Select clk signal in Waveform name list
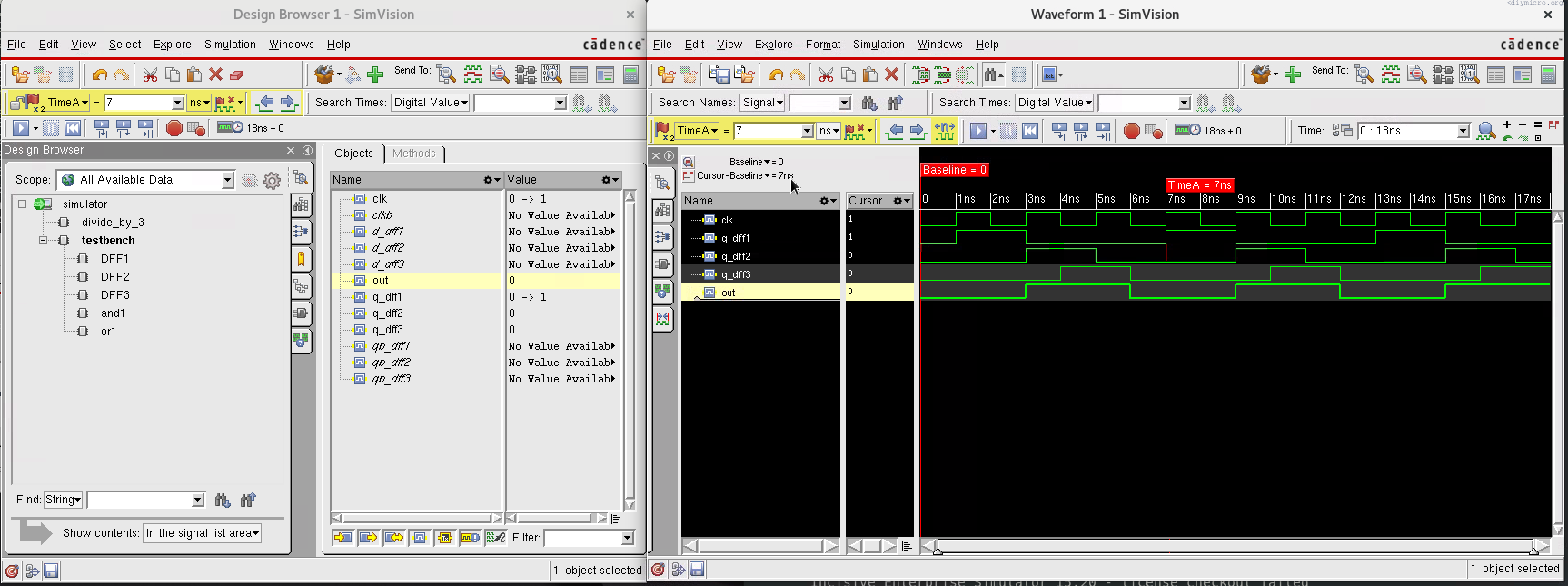The image size is (1568, 586). click(x=727, y=220)
